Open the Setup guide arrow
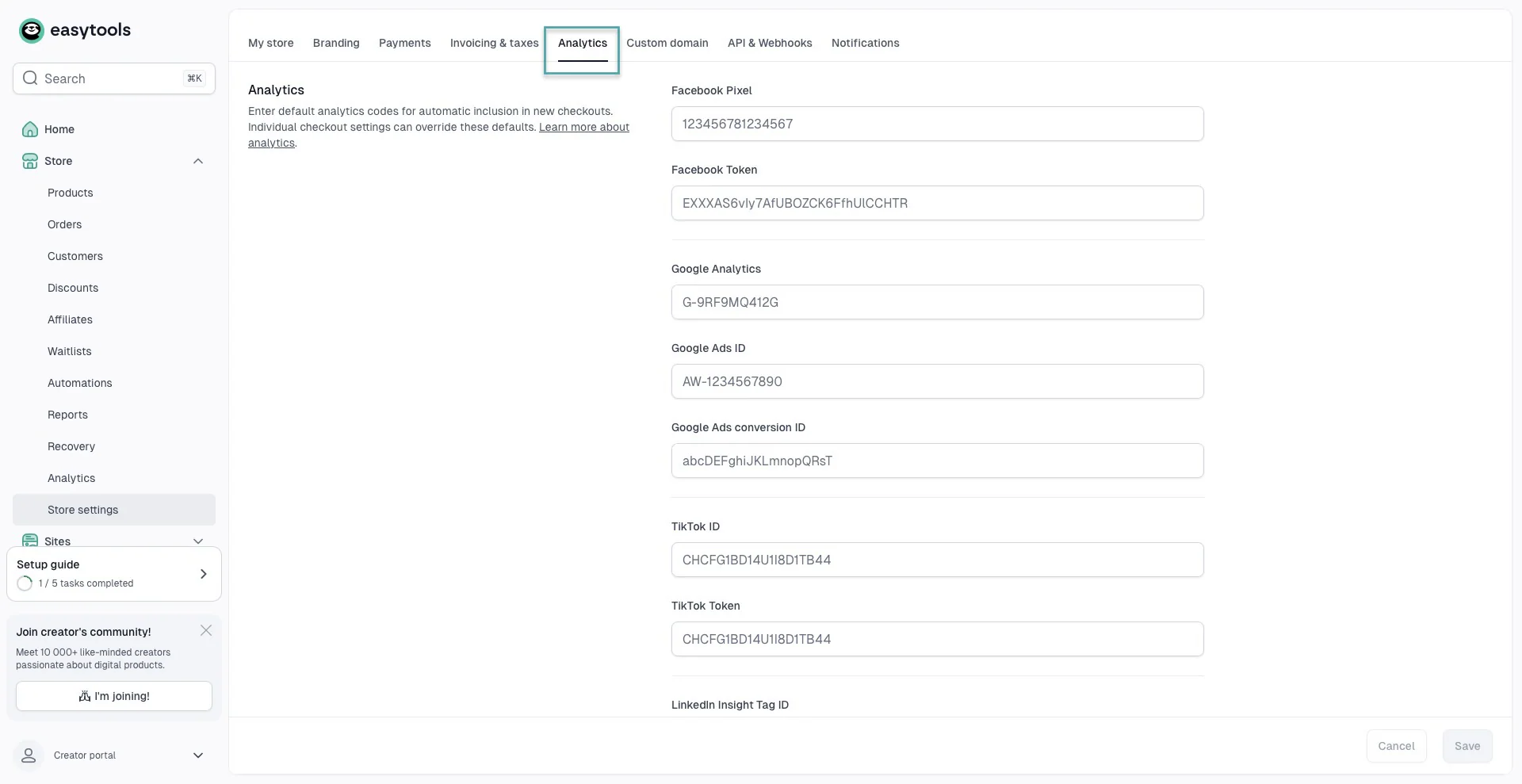Viewport: 1522px width, 784px height. tap(204, 574)
